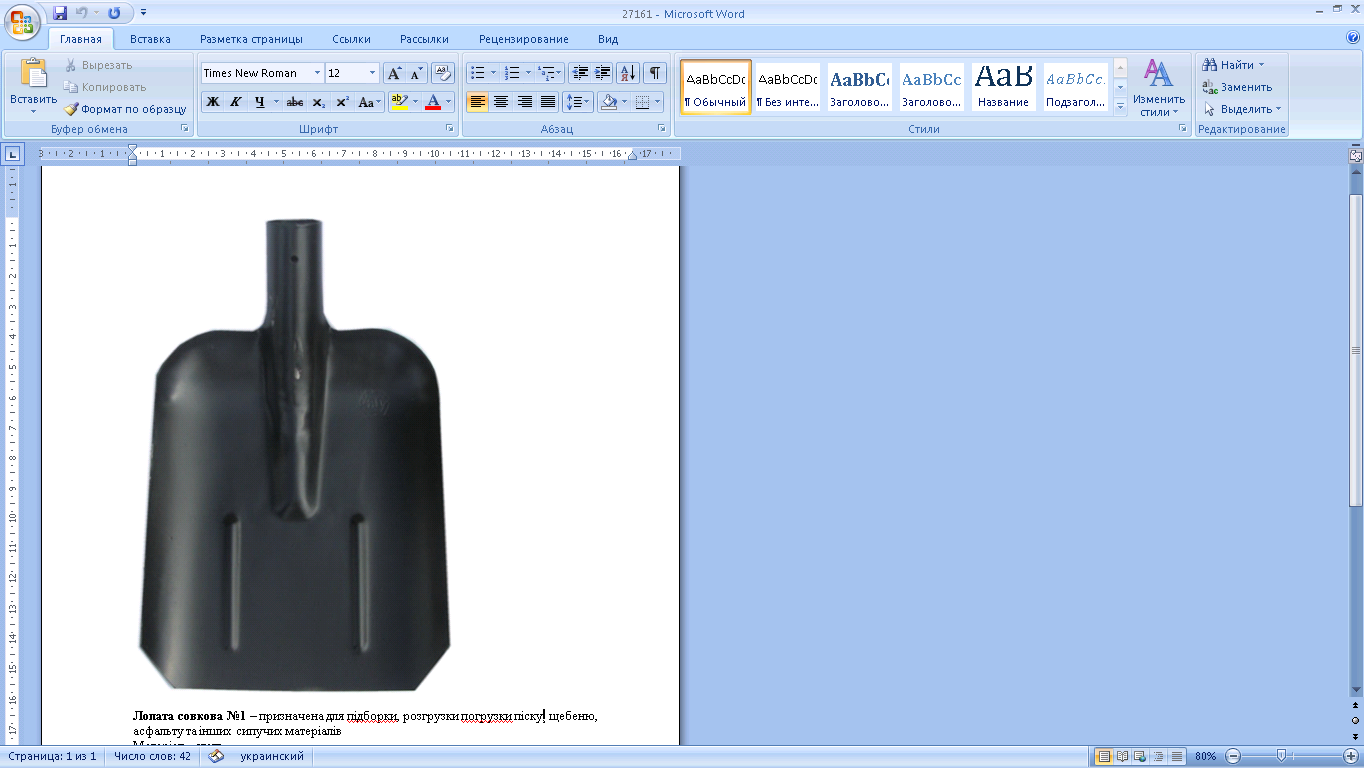Switch to Разметка страницы tab

coord(251,39)
